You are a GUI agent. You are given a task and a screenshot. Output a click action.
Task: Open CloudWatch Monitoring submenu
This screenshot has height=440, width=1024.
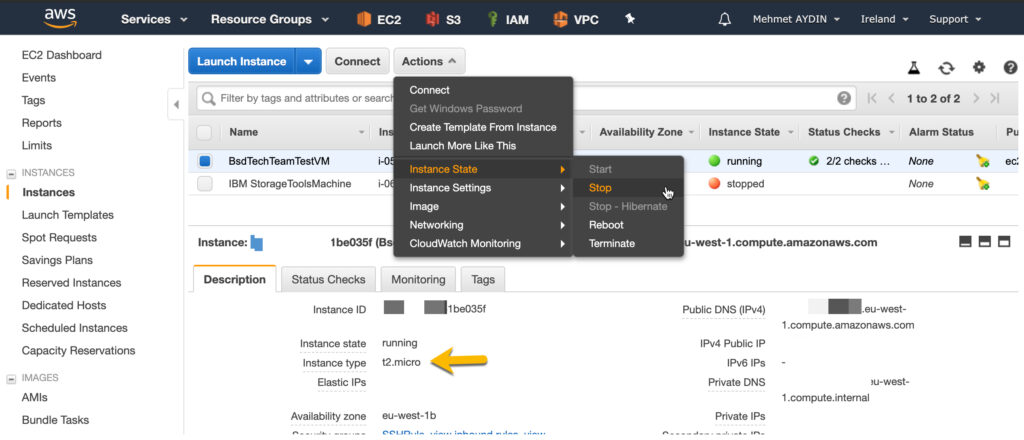(483, 244)
